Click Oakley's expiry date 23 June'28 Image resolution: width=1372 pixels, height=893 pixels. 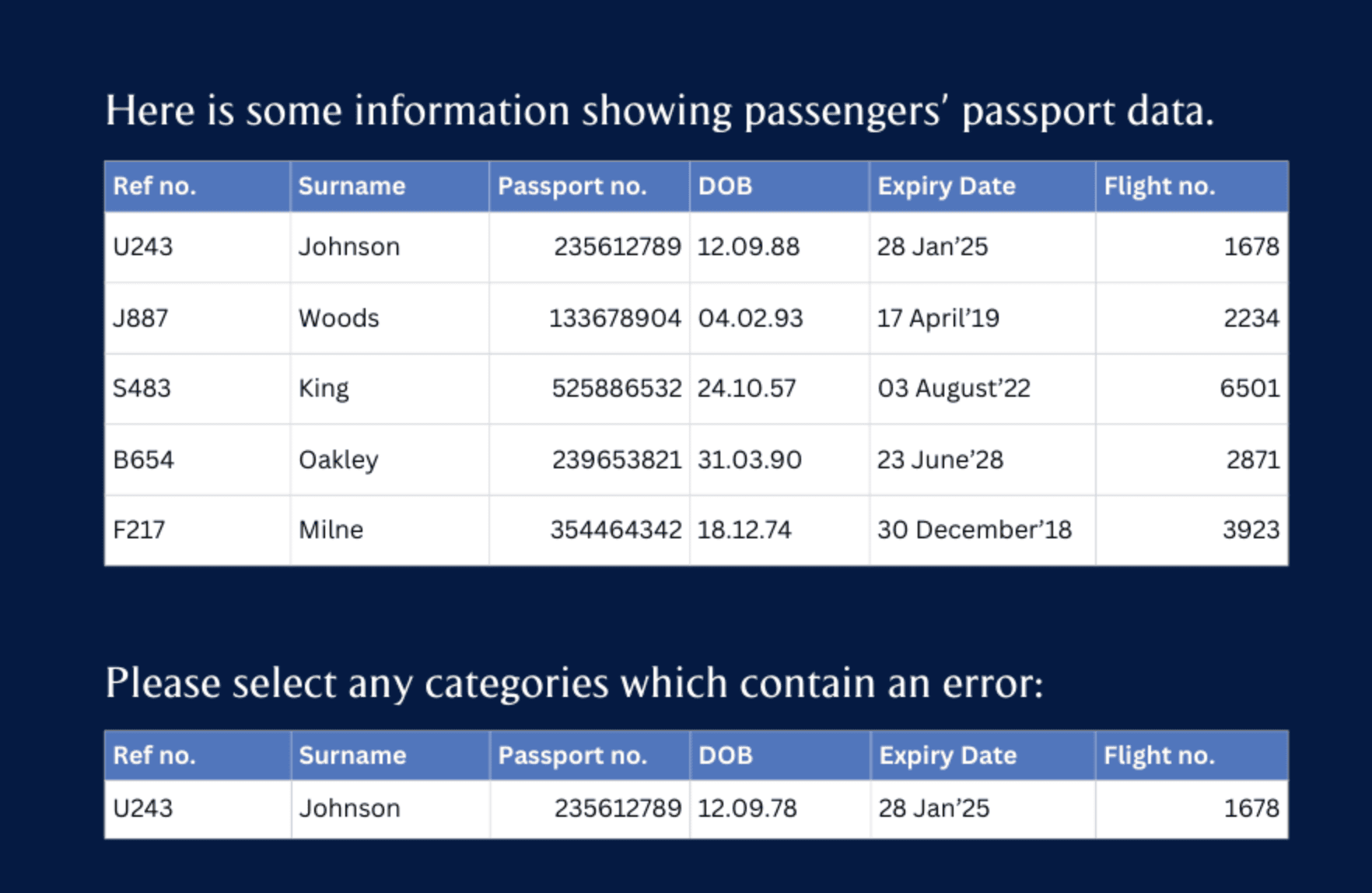(x=940, y=460)
